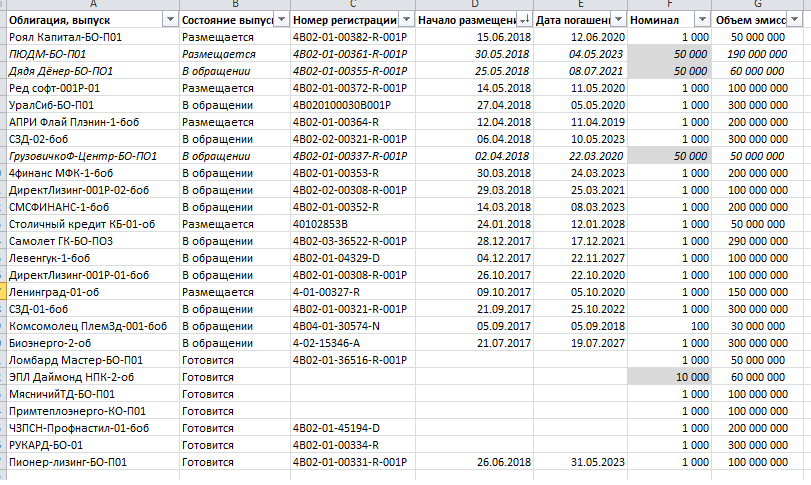Select cell Роял Капитал-БО-П01
The image size is (811, 485).
point(93,37)
